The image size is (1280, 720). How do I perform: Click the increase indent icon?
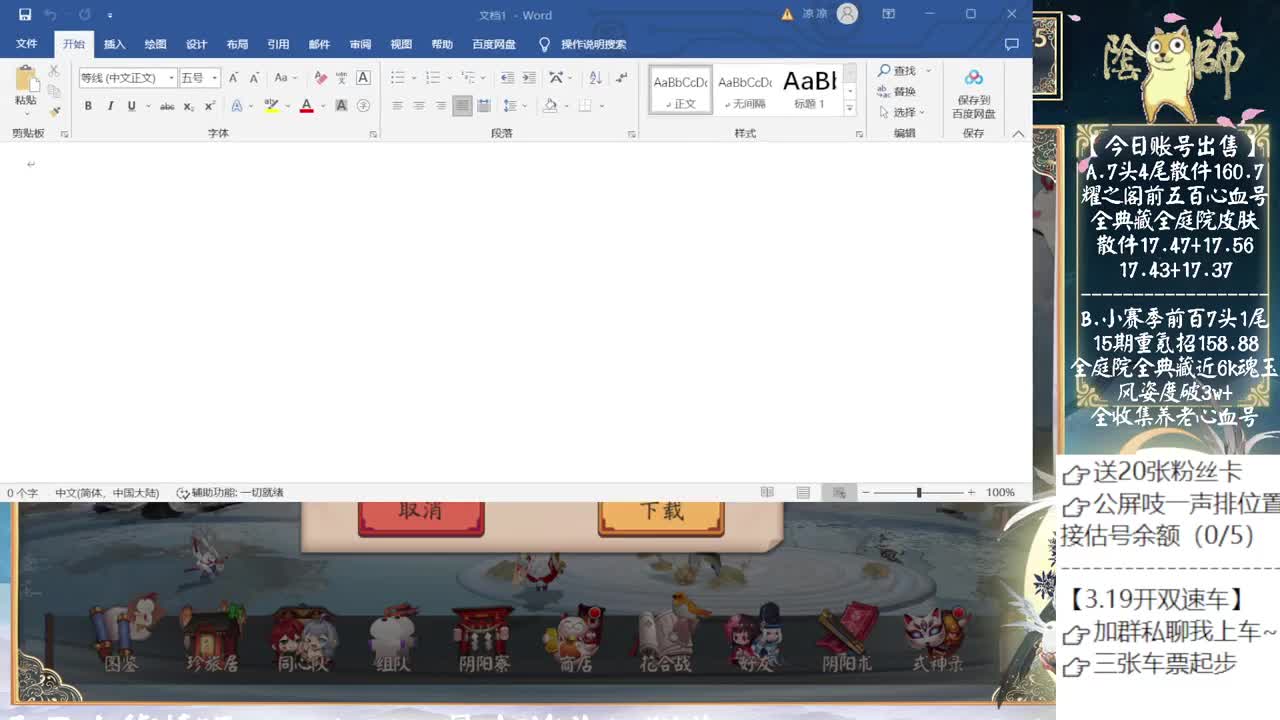point(528,78)
